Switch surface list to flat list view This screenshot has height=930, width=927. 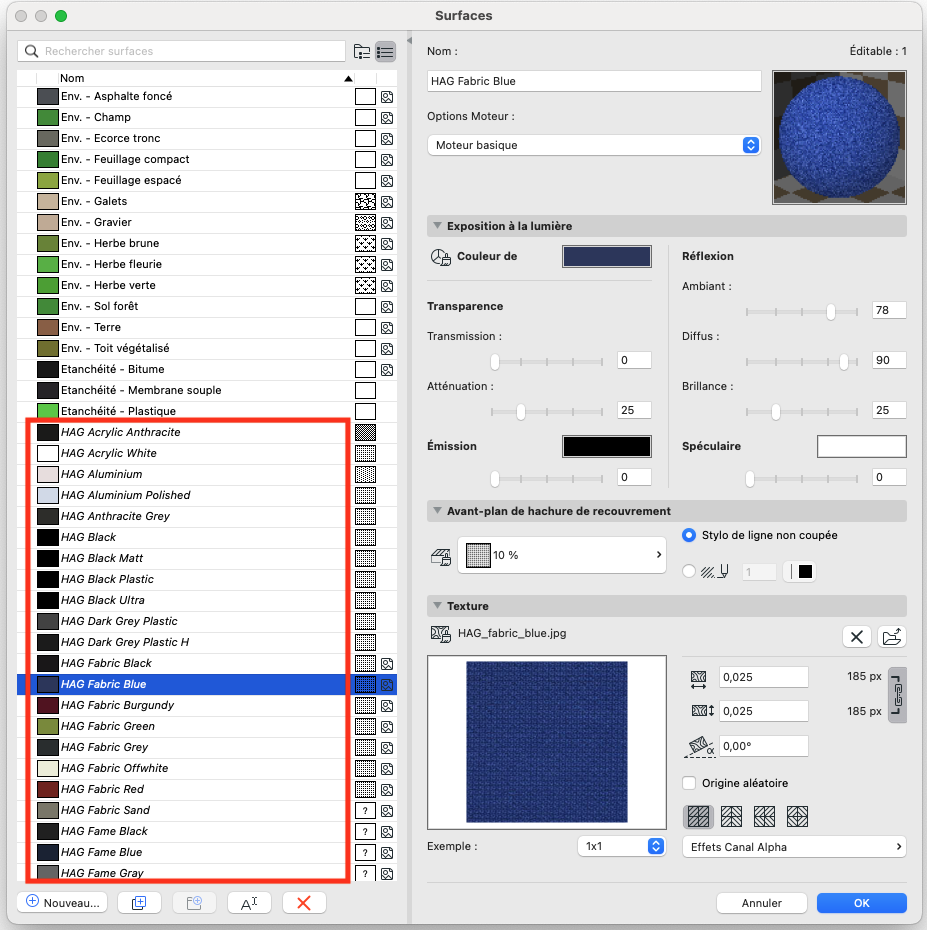pos(386,52)
